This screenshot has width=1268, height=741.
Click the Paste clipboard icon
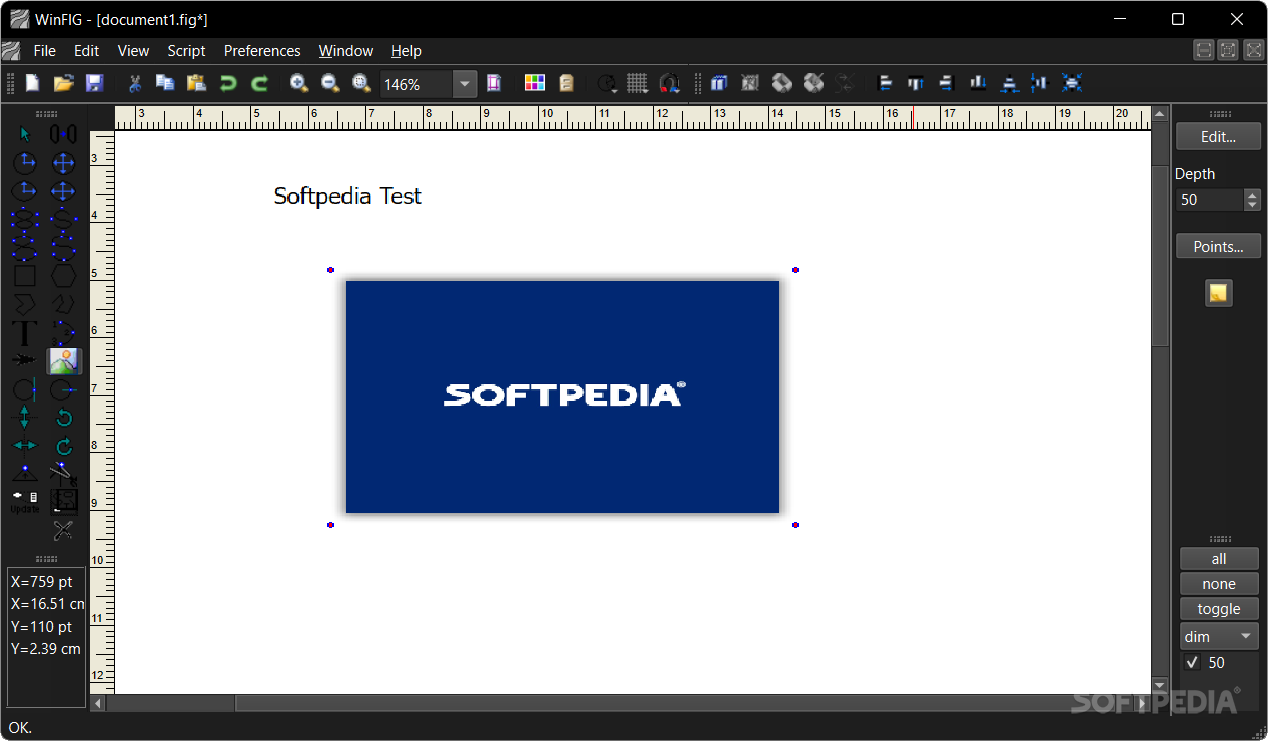(x=196, y=84)
